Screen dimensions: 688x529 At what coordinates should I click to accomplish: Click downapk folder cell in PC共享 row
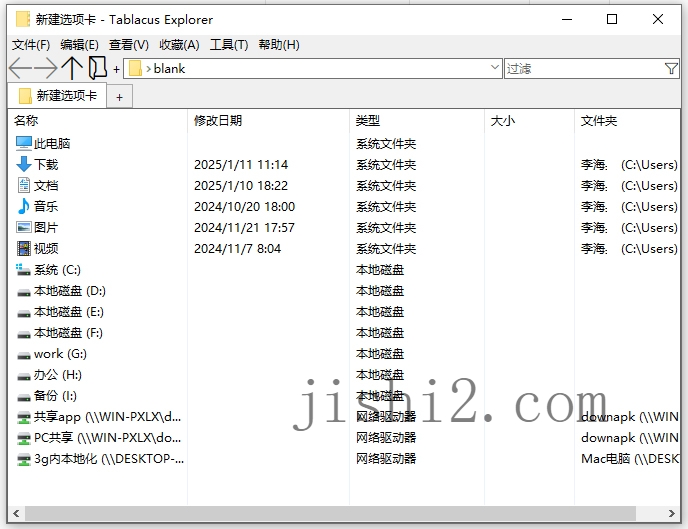point(630,438)
